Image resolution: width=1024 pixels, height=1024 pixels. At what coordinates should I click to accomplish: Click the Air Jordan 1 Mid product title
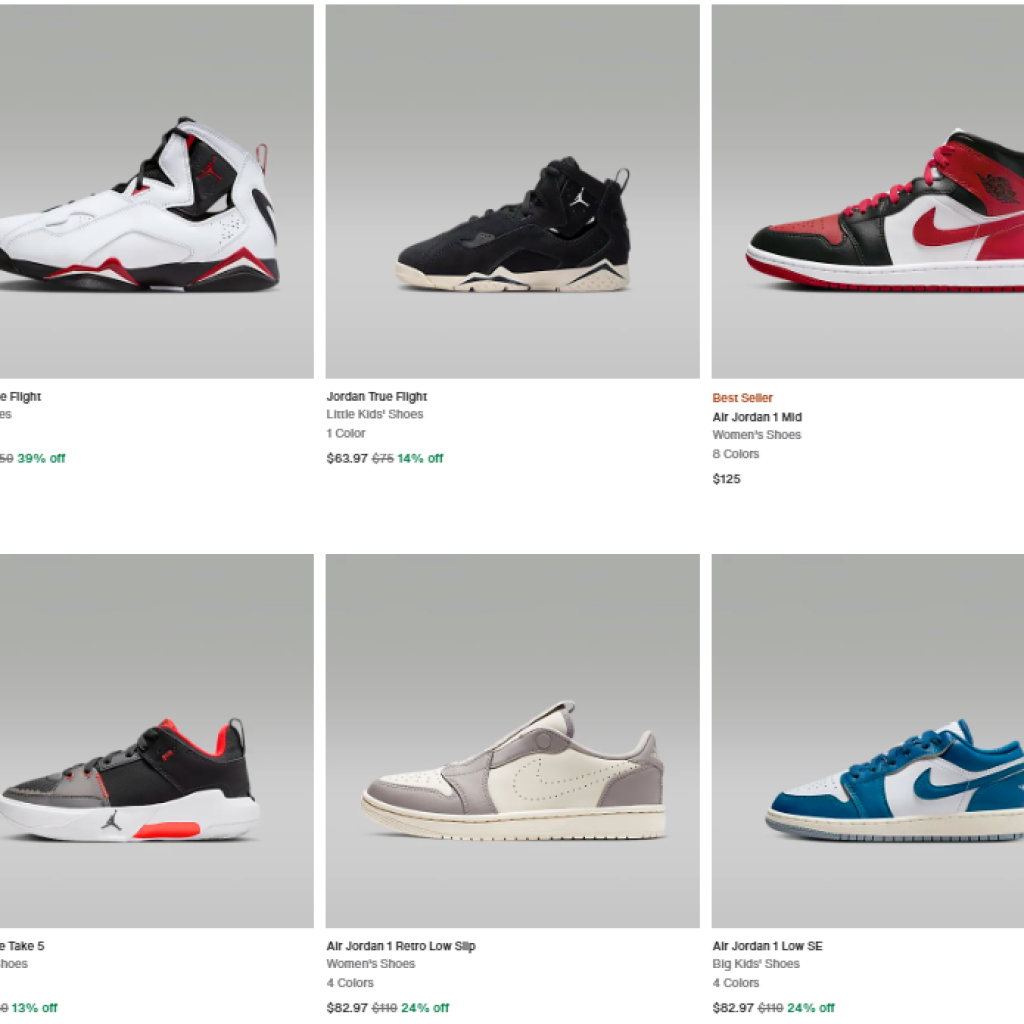757,417
